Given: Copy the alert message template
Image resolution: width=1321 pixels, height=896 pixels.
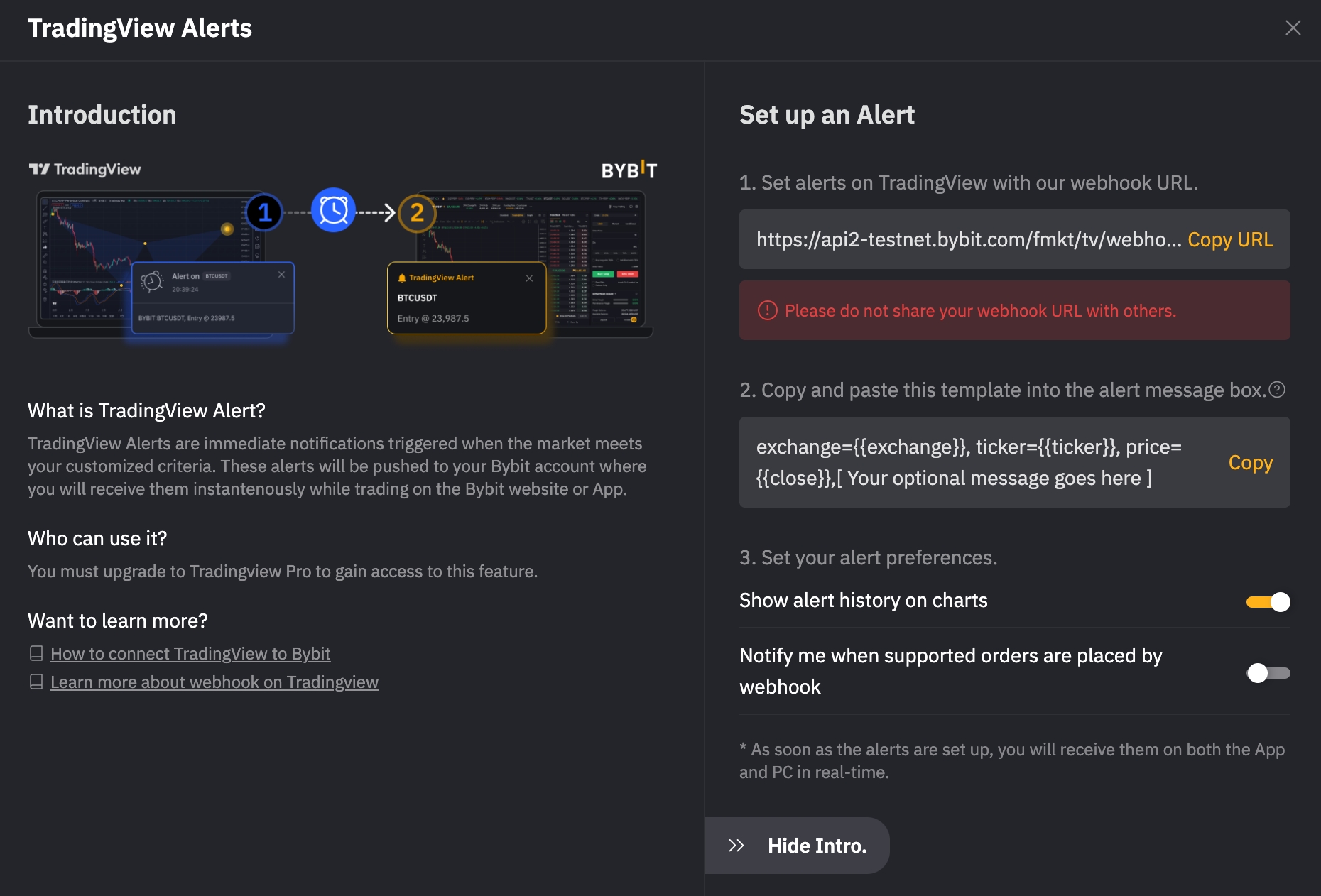Looking at the screenshot, I should 1250,463.
